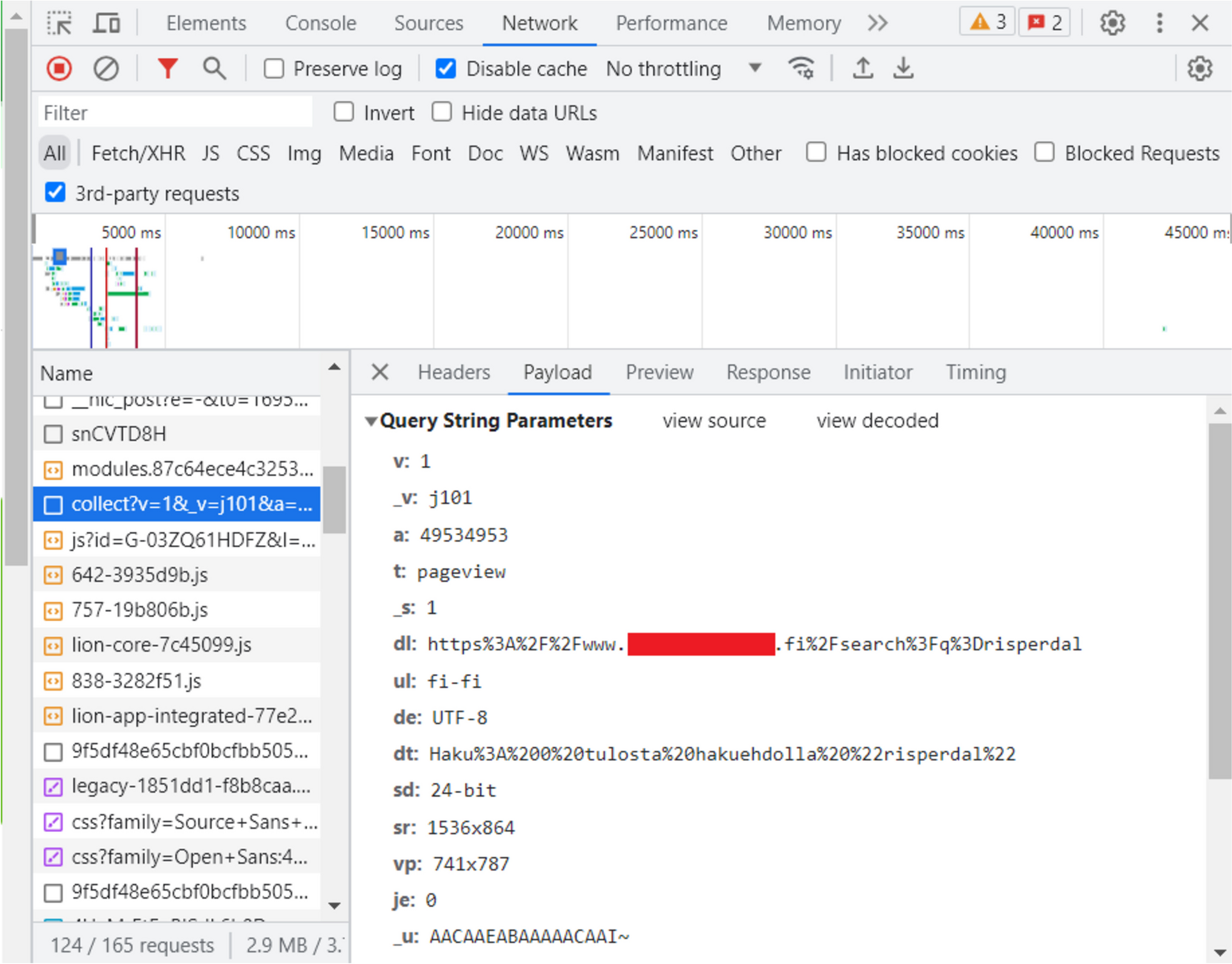
Task: Filter requests by CSS type
Action: pyautogui.click(x=253, y=153)
